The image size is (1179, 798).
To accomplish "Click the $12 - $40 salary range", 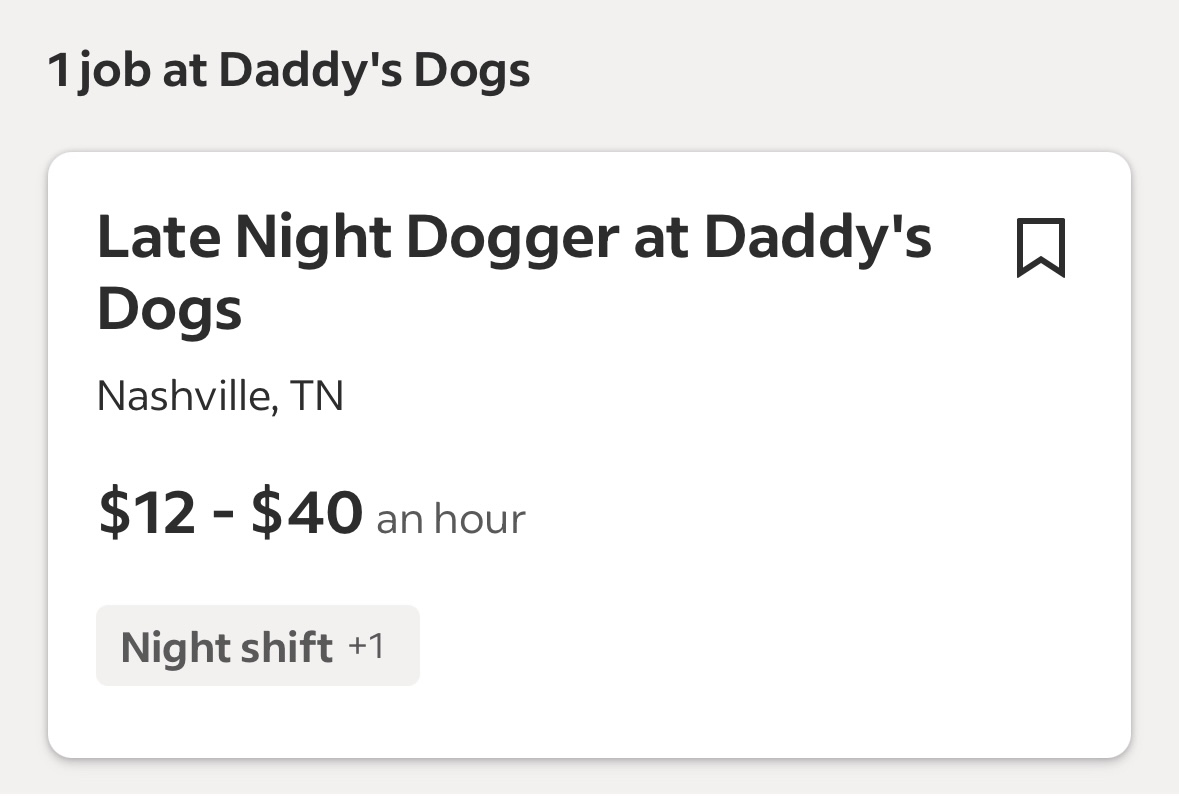I will (x=231, y=511).
